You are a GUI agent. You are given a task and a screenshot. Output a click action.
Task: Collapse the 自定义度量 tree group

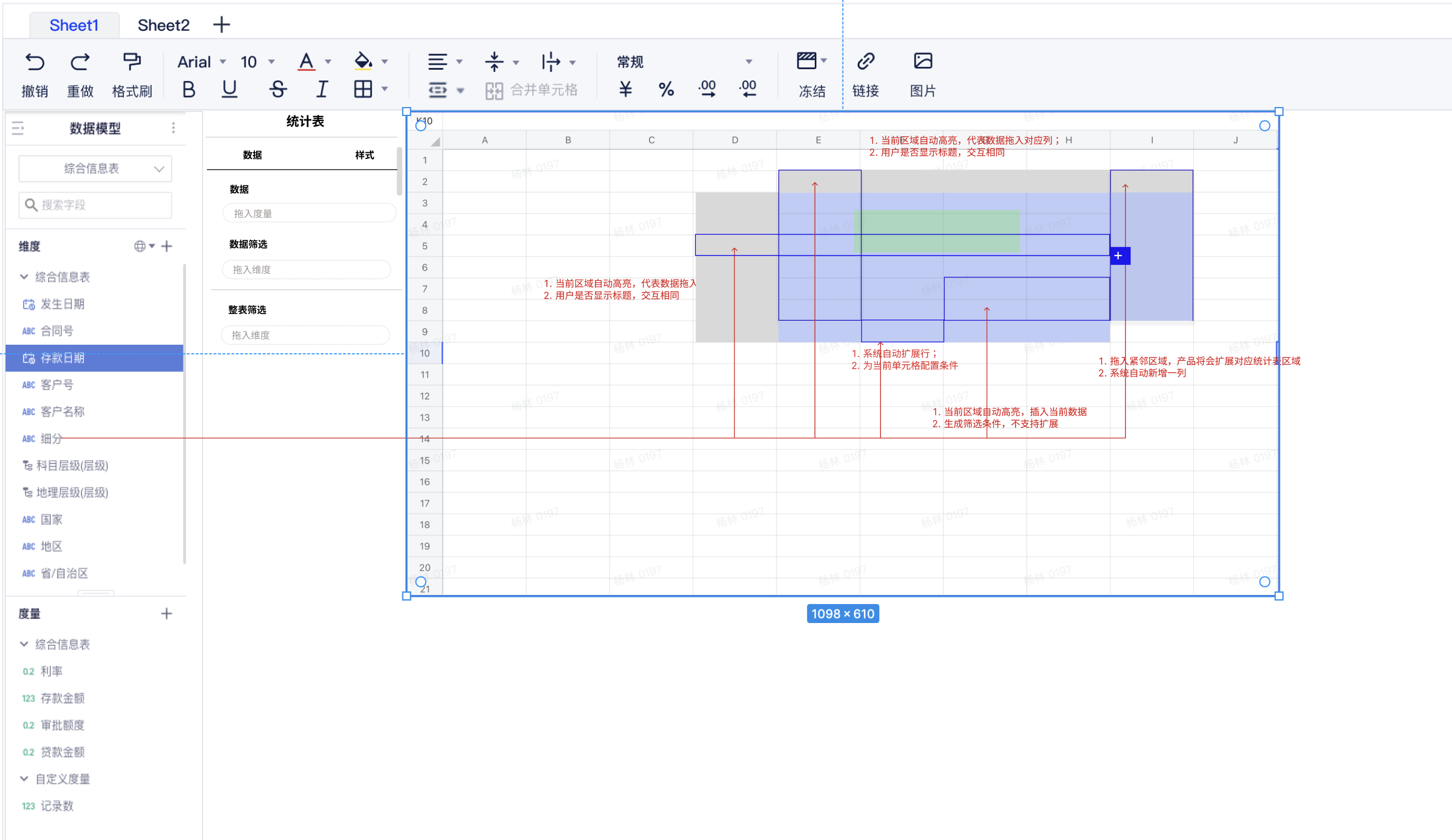[x=24, y=779]
